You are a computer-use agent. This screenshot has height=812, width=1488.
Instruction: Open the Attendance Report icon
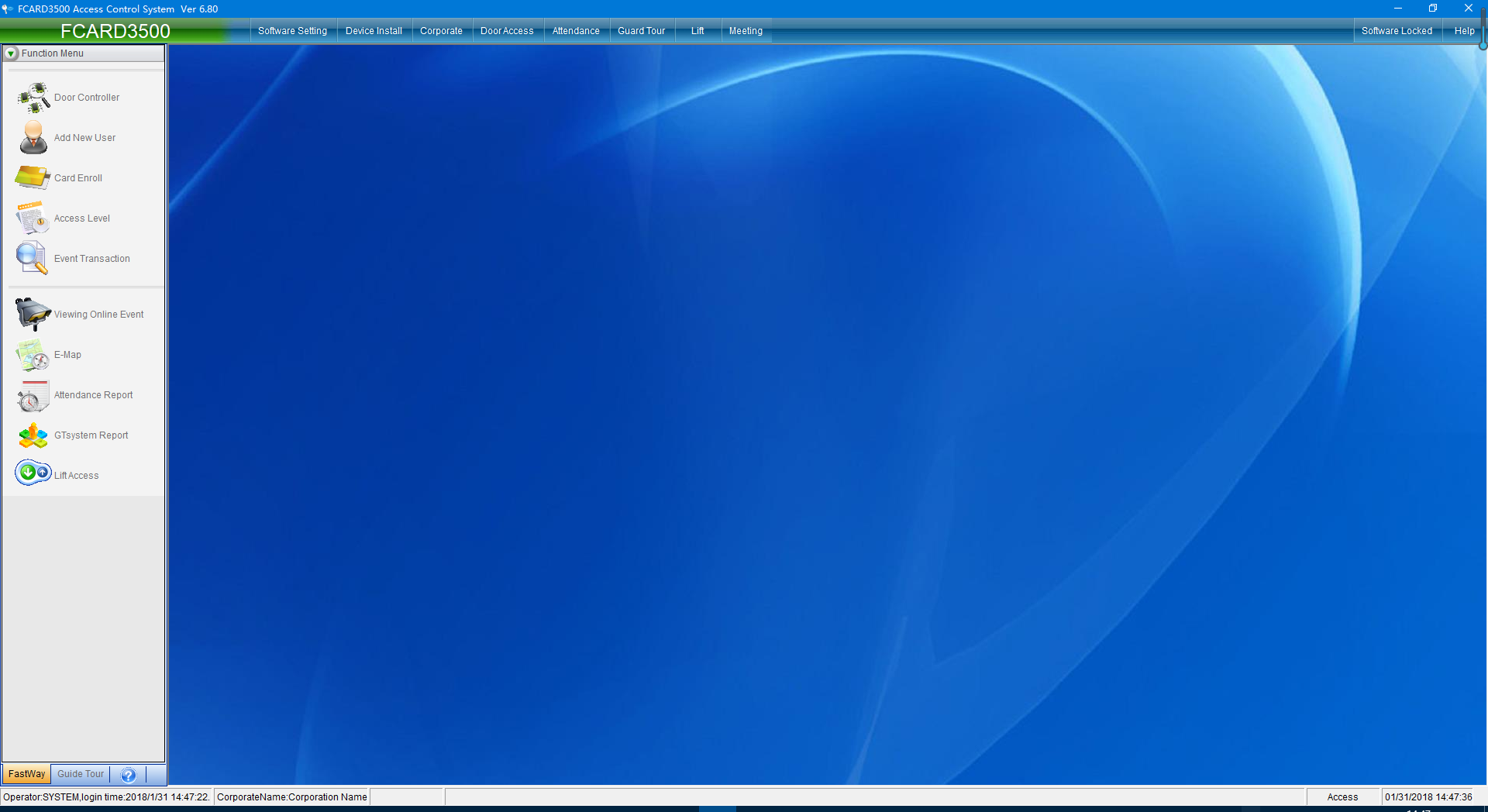pyautogui.click(x=33, y=395)
